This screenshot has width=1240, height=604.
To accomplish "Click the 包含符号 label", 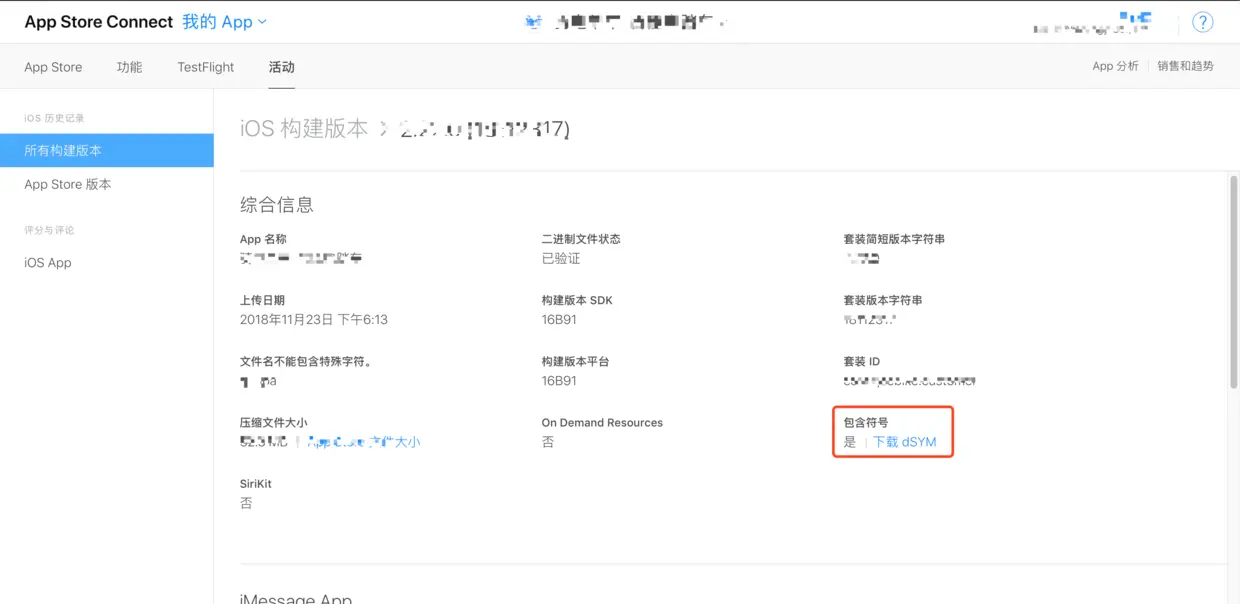I will tap(866, 423).
